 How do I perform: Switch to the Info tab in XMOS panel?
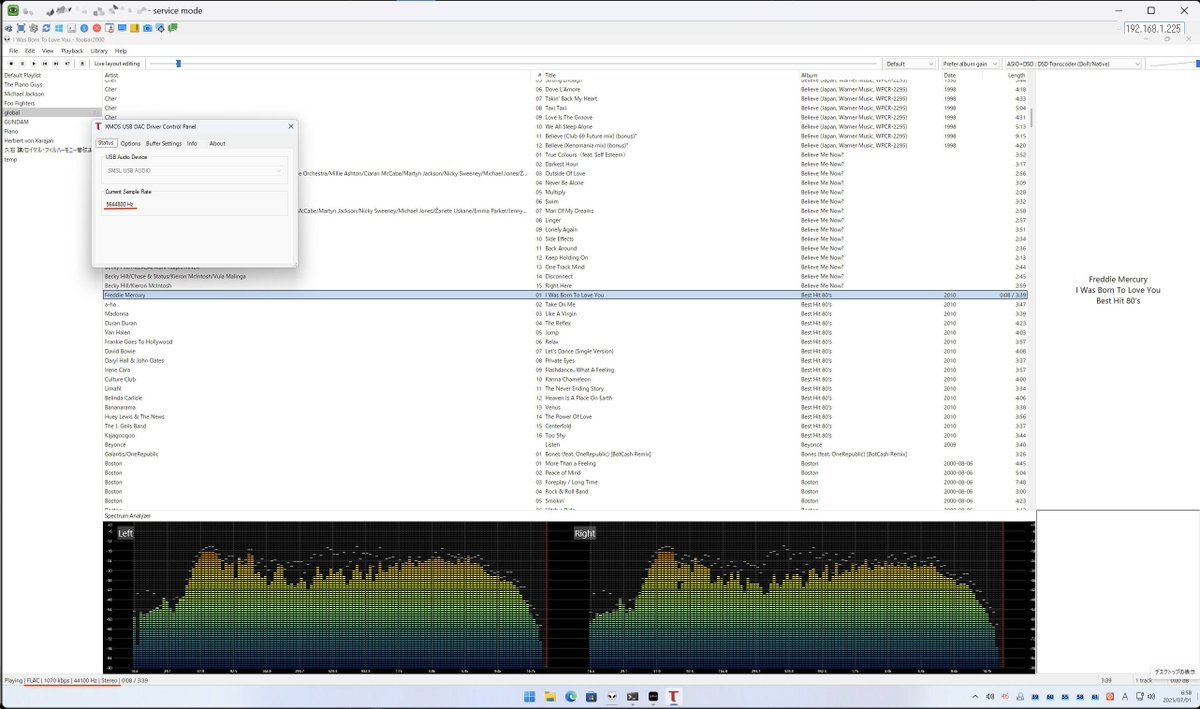tap(192, 143)
